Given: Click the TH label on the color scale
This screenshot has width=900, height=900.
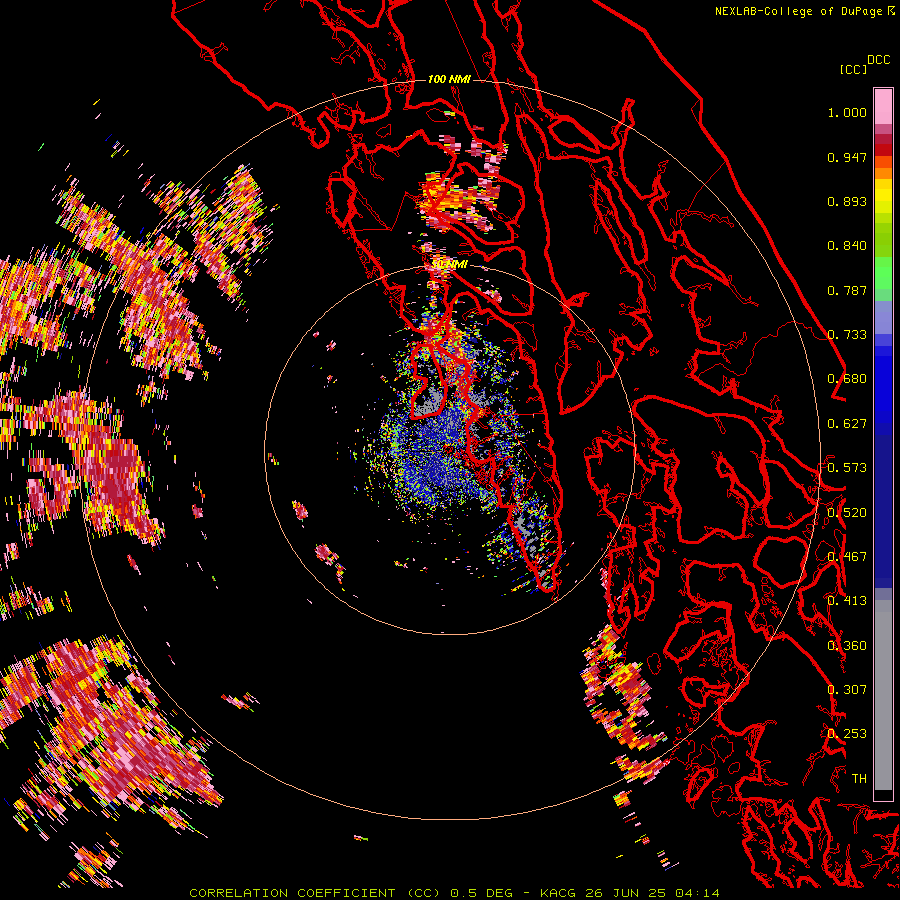Looking at the screenshot, I should tap(859, 779).
